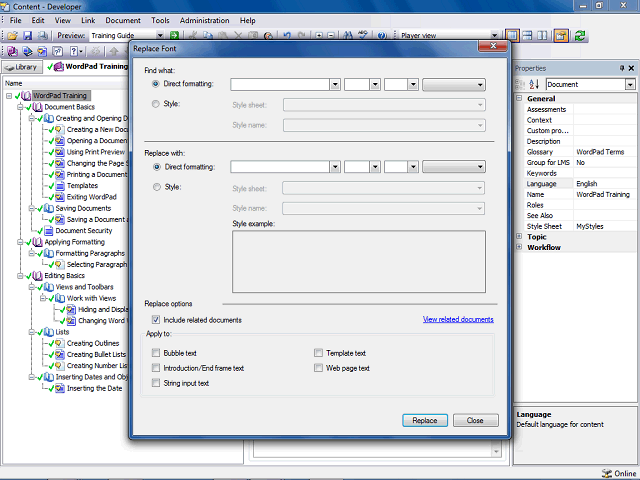Collapse the Editing Basics tree node

coord(20,276)
